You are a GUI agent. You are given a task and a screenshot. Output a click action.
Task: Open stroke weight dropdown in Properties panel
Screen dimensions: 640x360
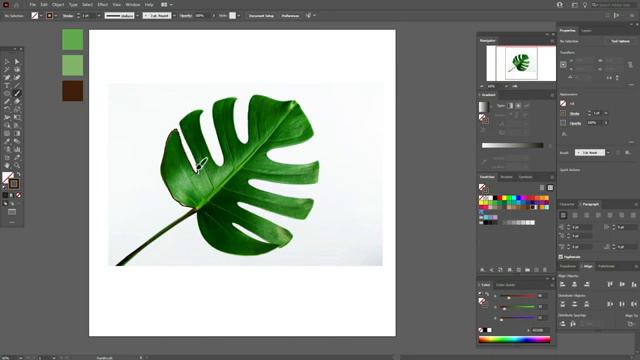pyautogui.click(x=605, y=113)
